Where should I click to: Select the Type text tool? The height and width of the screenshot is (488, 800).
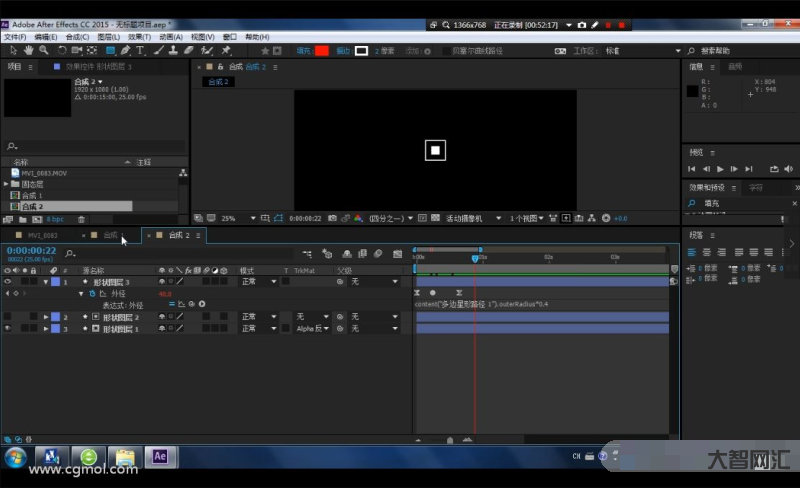(140, 50)
